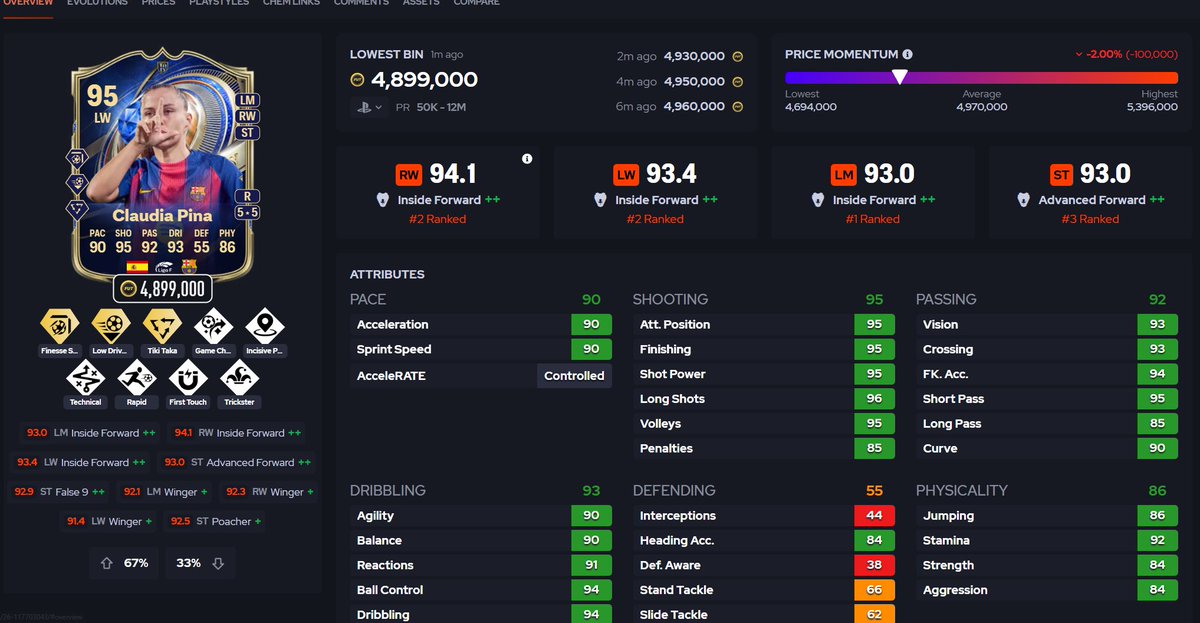This screenshot has height=623, width=1200.
Task: Click the wolf icon beside Advanced Forward
Action: (1024, 200)
